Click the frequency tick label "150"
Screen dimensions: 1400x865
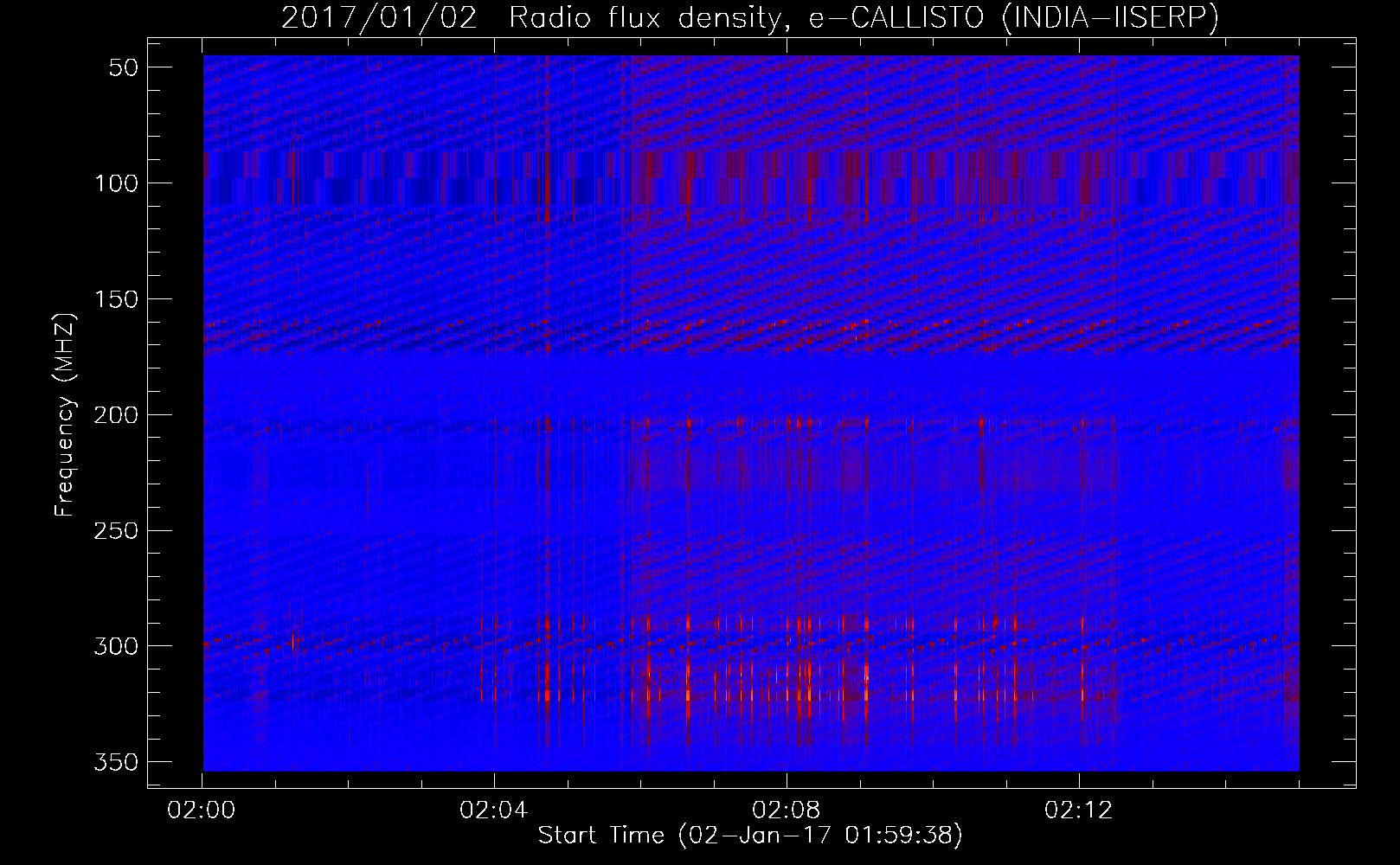[116, 299]
